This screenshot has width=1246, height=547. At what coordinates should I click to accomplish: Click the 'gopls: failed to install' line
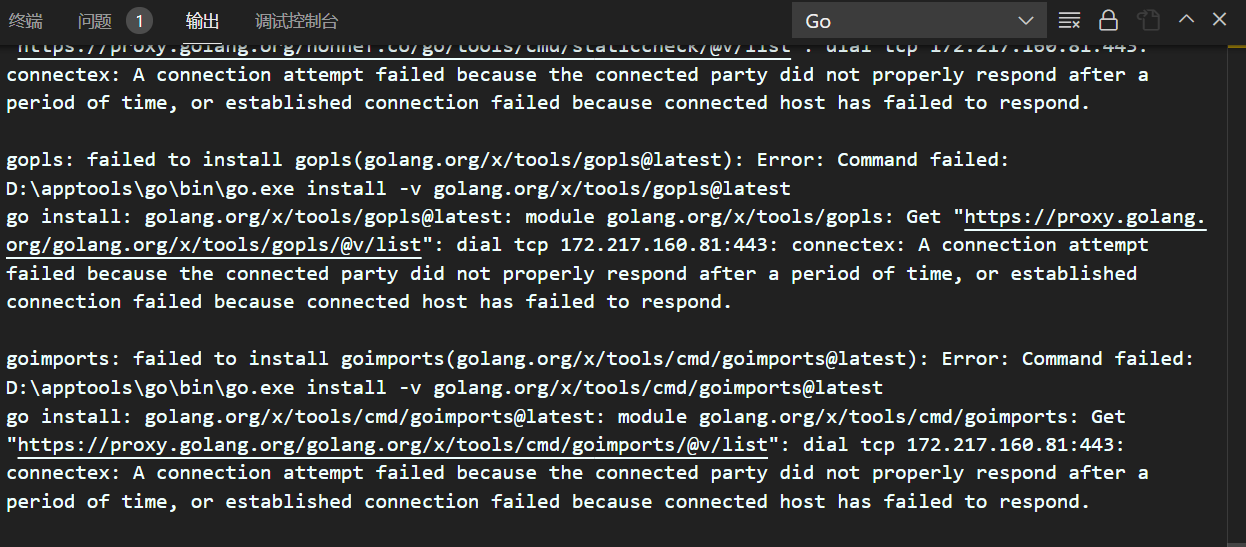(508, 160)
